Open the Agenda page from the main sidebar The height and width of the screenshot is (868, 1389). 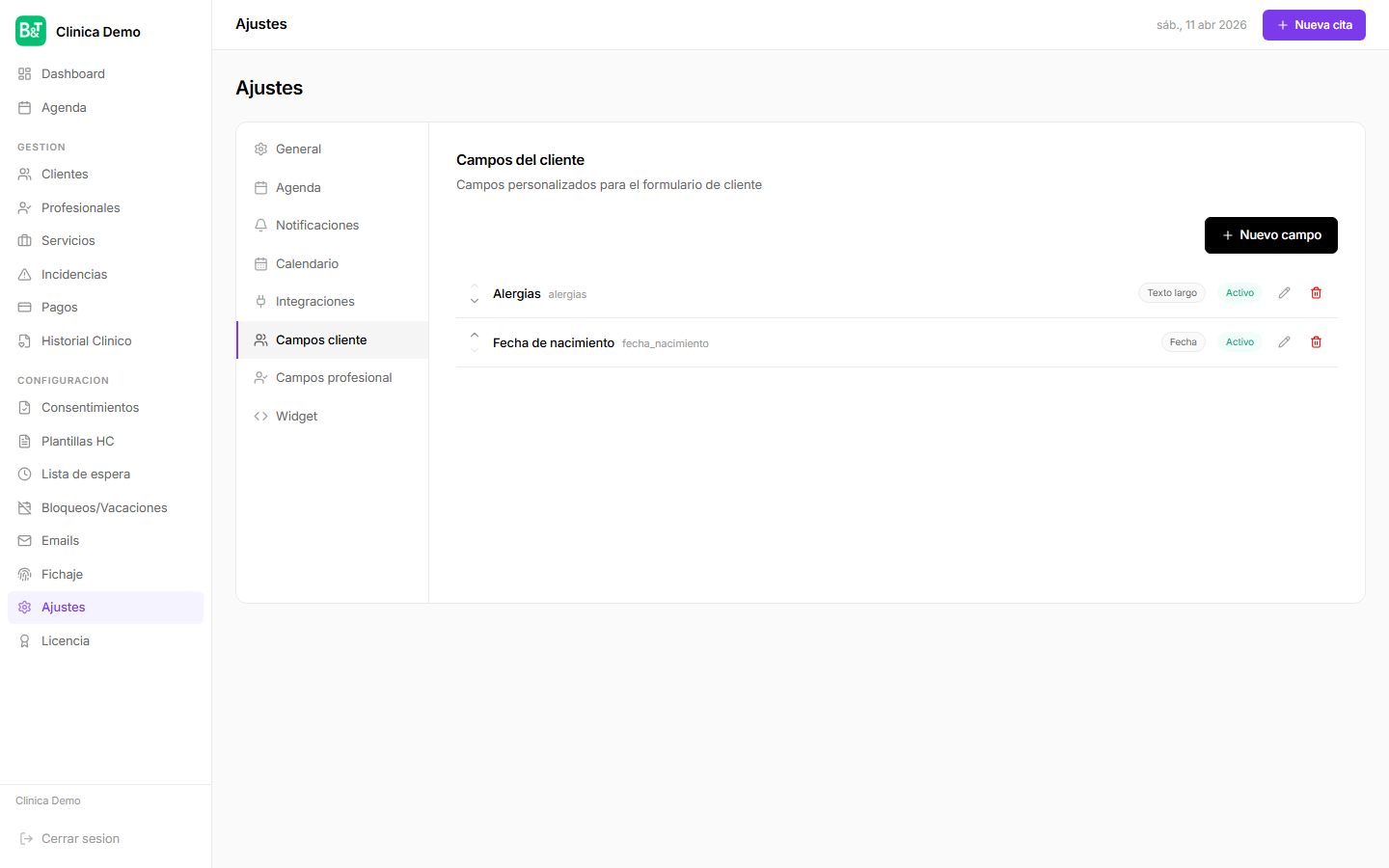coord(106,108)
